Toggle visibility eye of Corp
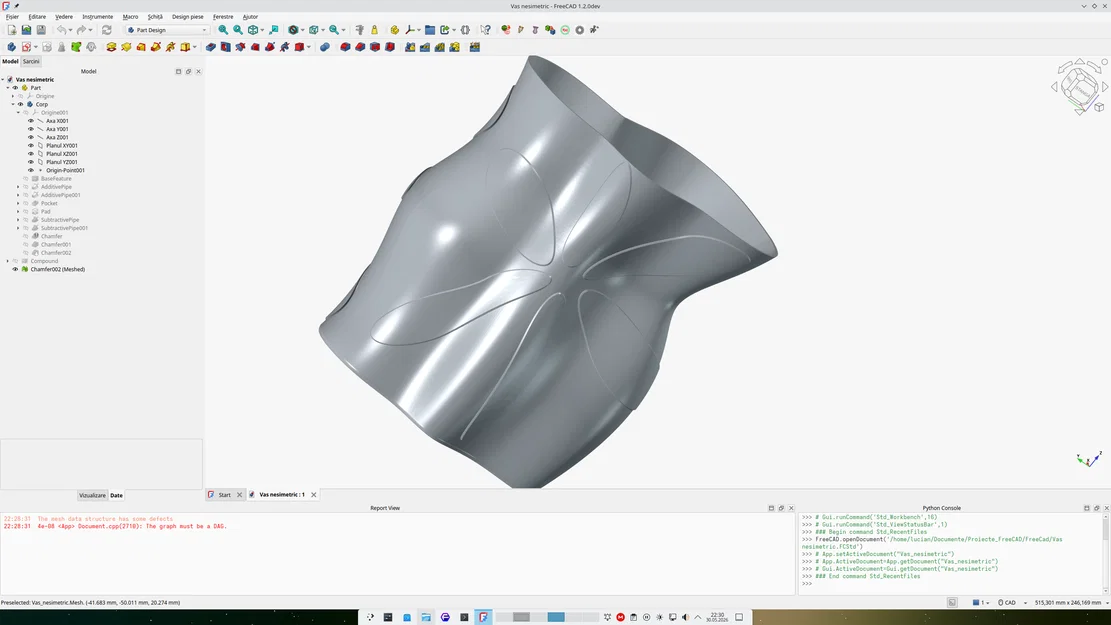Screen dimensions: 1111x625 click(21, 104)
